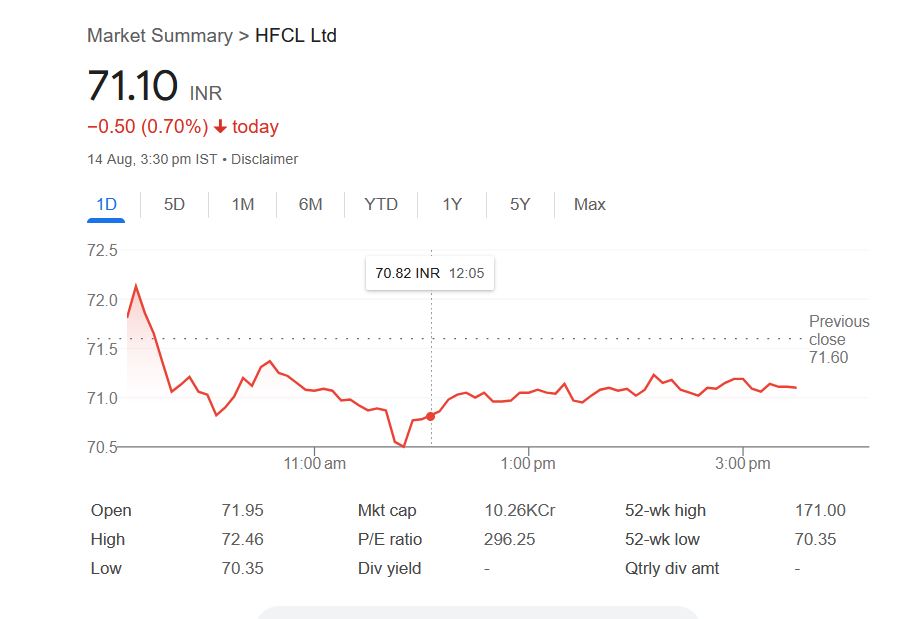Click the Market Summary breadcrumb
Image resolution: width=919 pixels, height=619 pixels.
point(159,36)
